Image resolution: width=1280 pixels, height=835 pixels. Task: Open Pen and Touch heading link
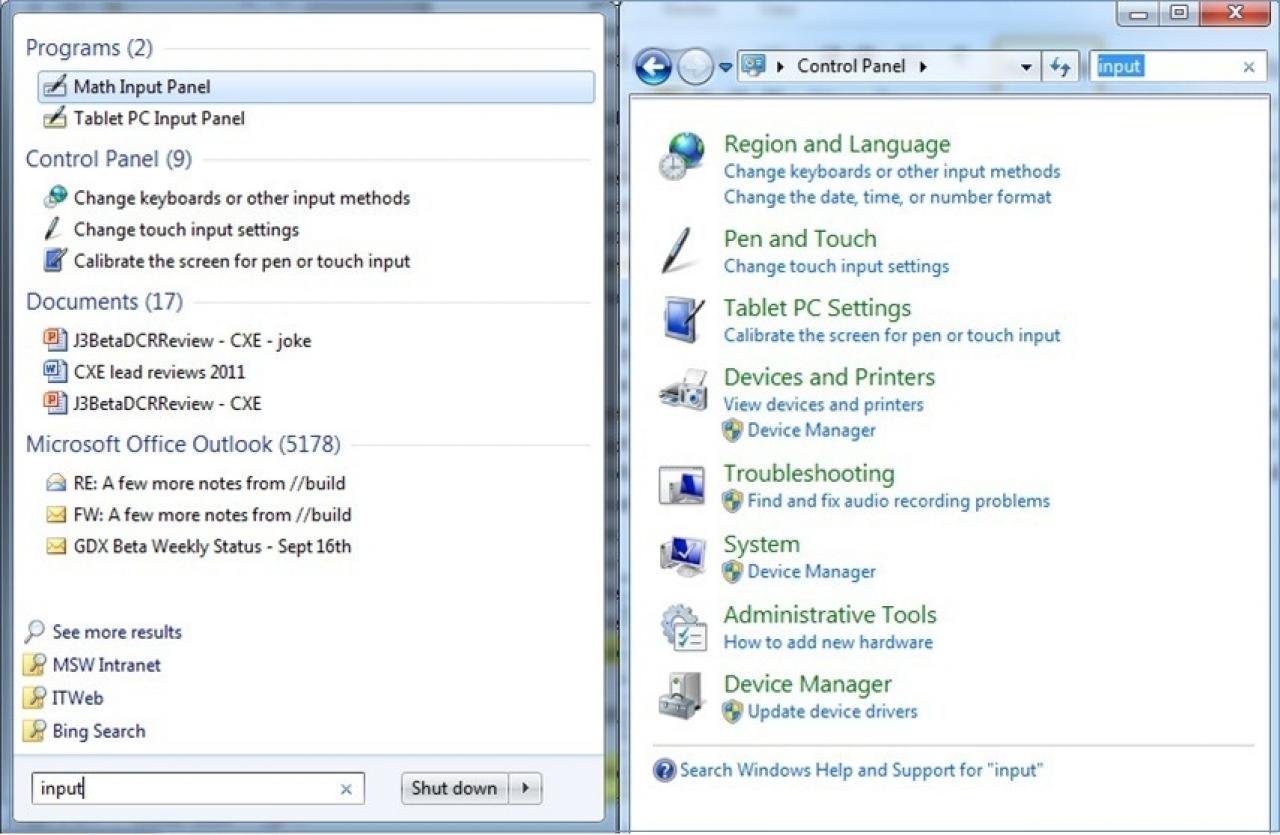click(800, 238)
